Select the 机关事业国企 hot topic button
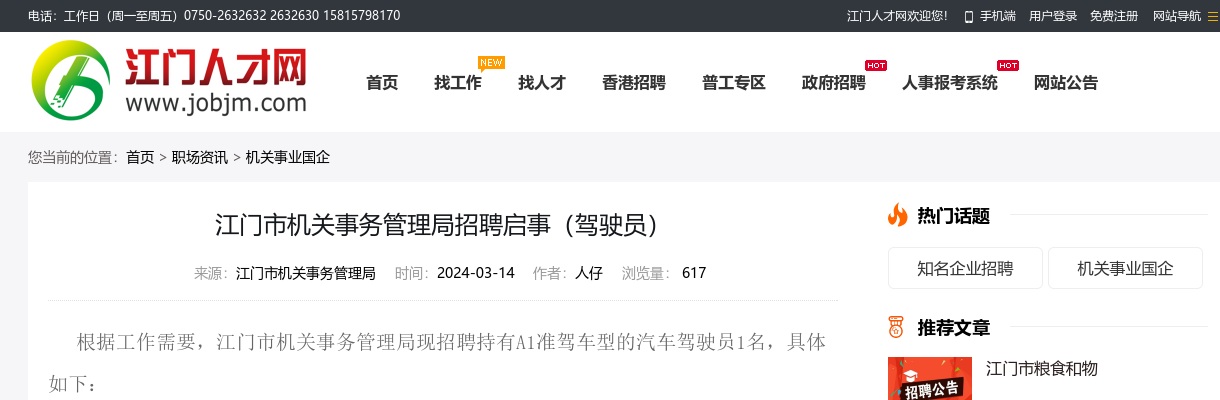The width and height of the screenshot is (1220, 400). tap(1125, 268)
